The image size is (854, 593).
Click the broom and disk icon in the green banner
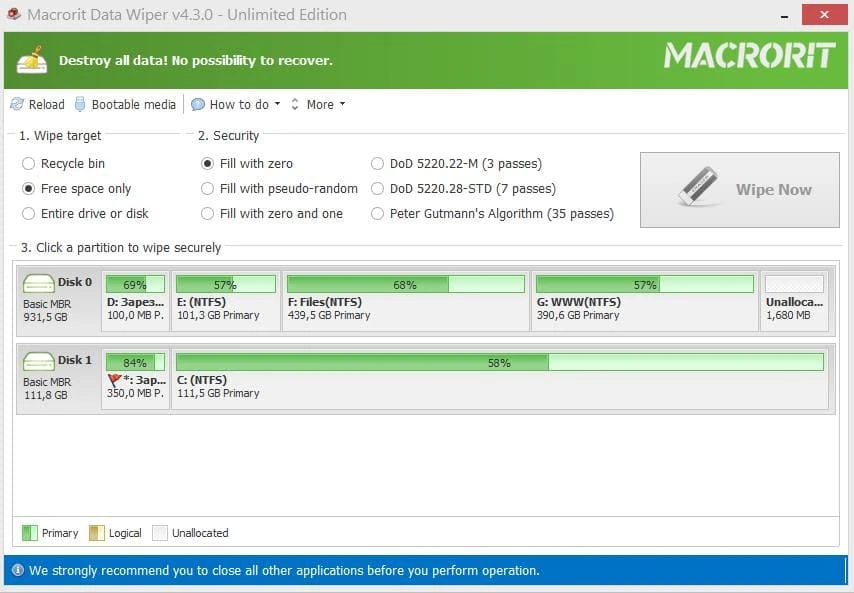(x=32, y=60)
